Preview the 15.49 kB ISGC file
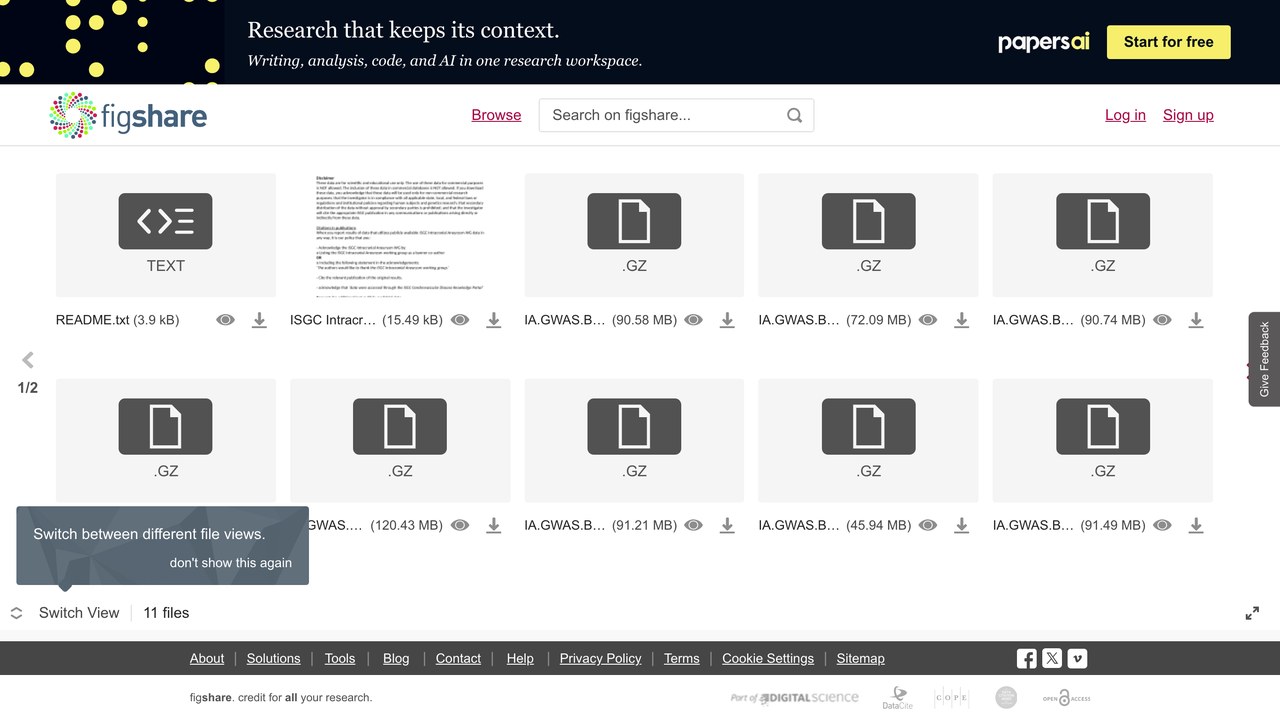 [x=460, y=320]
